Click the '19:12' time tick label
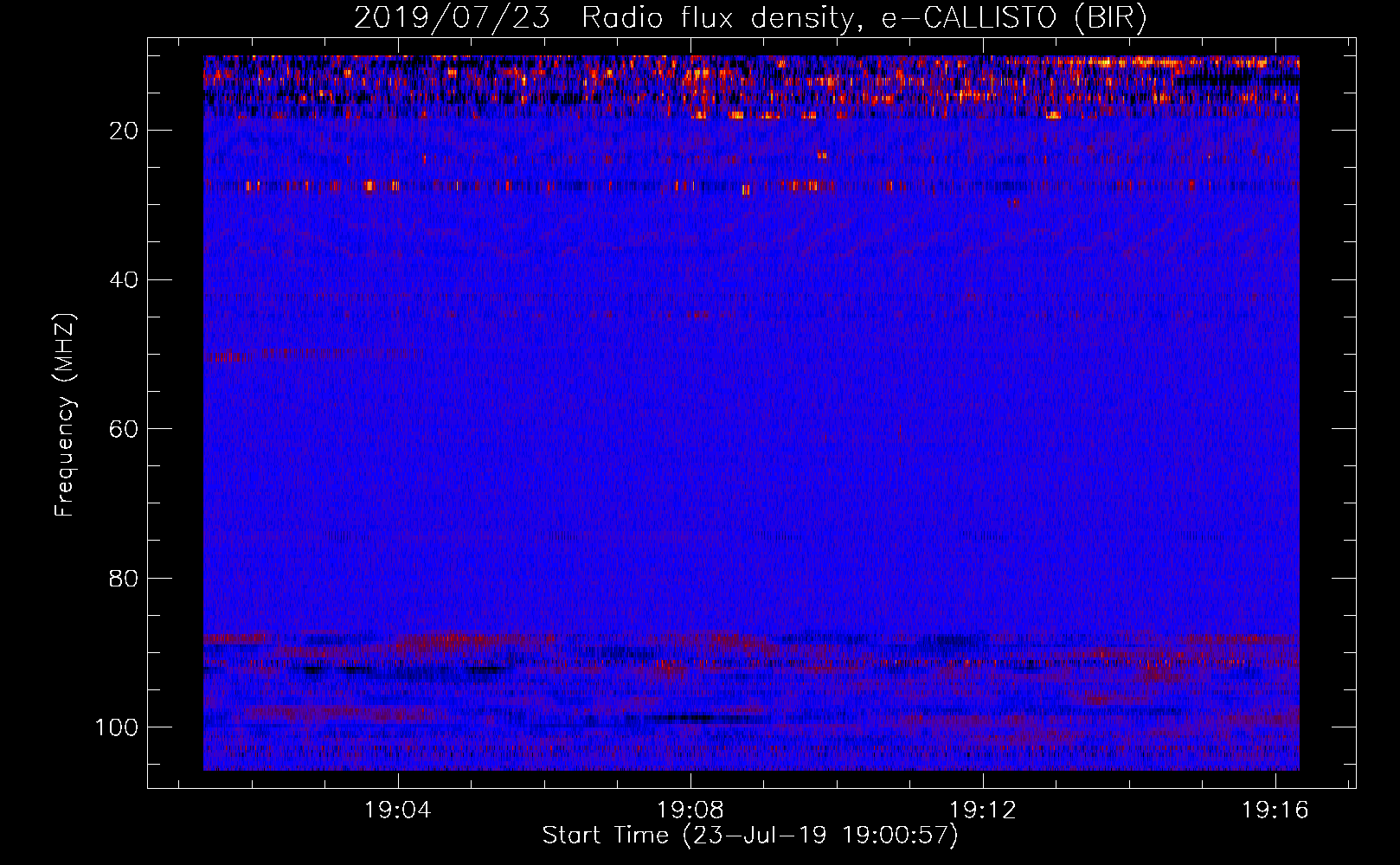This screenshot has height=865, width=1400. coord(983,811)
